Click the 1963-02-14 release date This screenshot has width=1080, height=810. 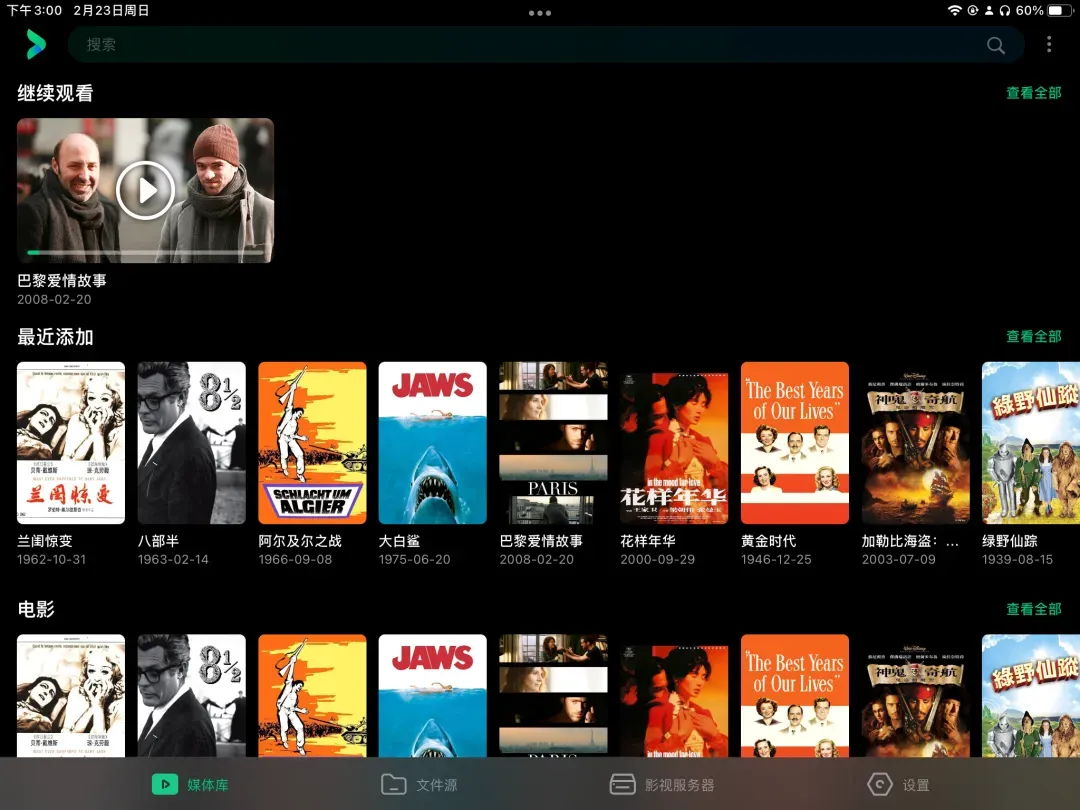coord(173,560)
